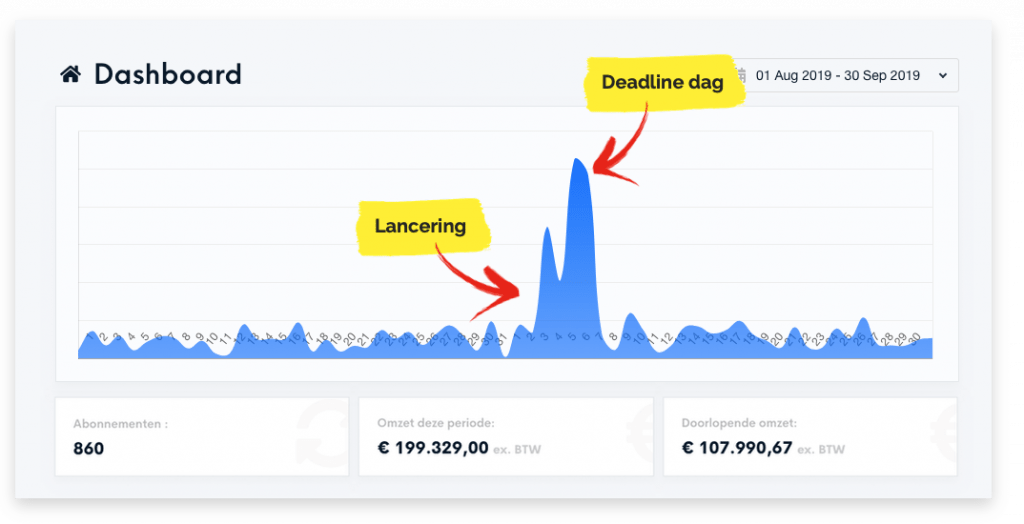The height and width of the screenshot is (524, 1024).
Task: Click the yellow Deadline dag label
Action: (662, 83)
